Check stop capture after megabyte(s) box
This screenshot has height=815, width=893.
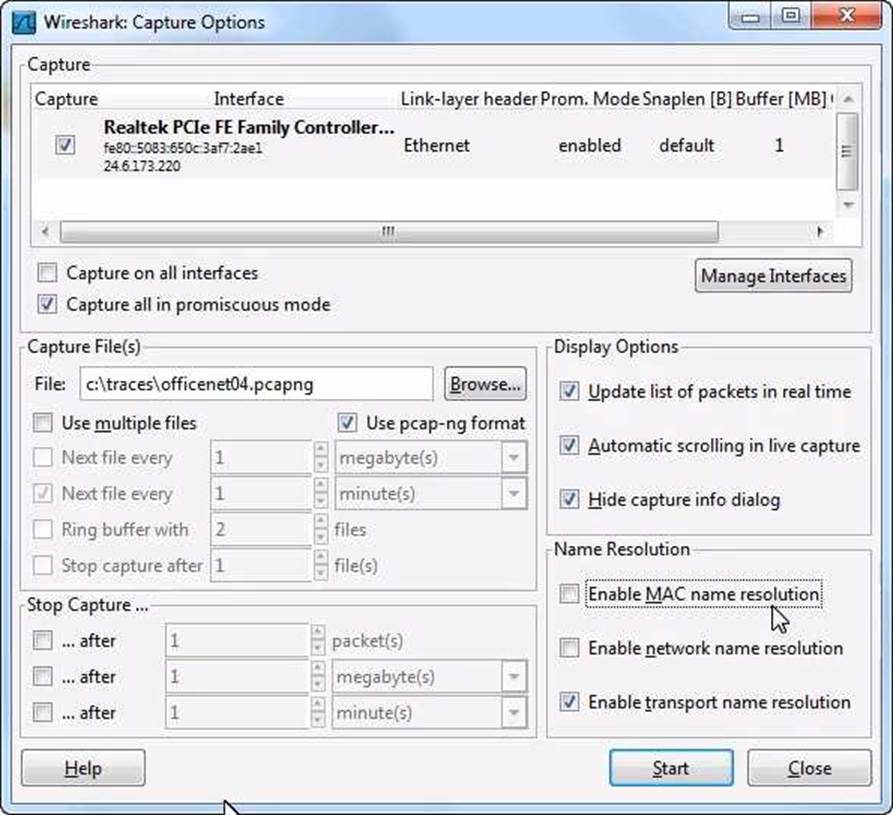click(x=43, y=677)
